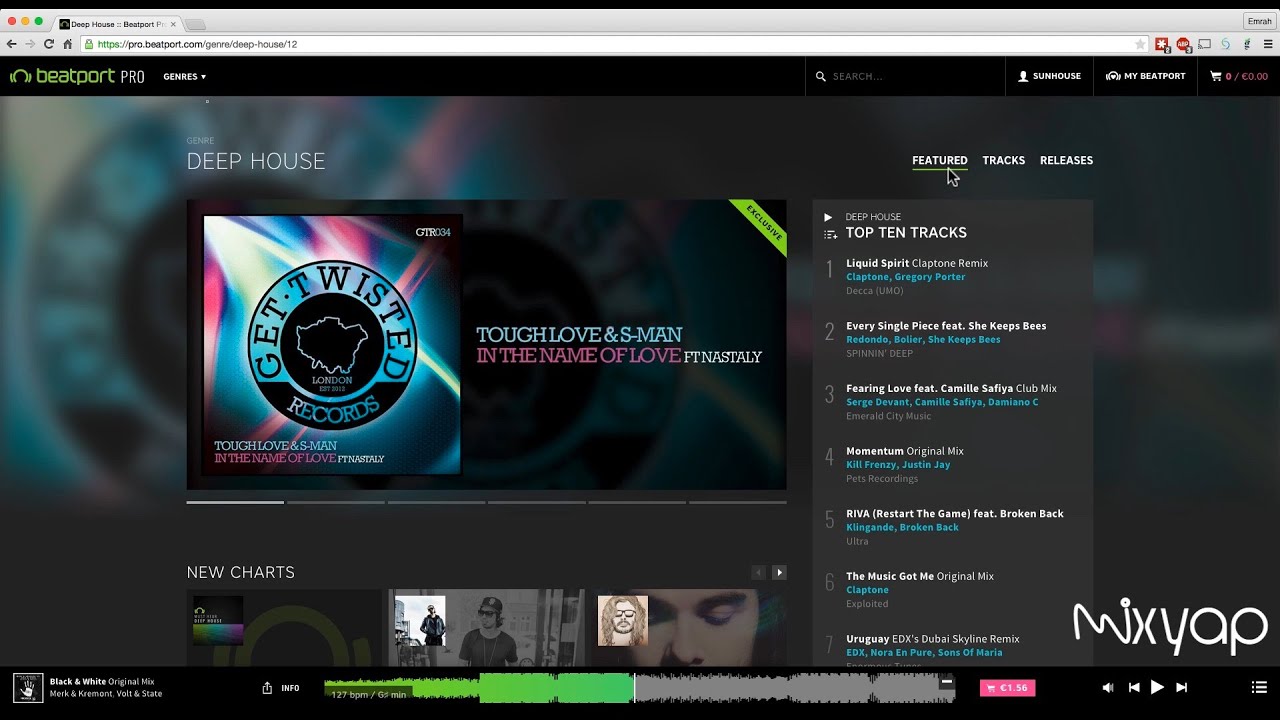Screen dimensions: 1280x720
Task: Go back in the browser
Action: tap(12, 44)
